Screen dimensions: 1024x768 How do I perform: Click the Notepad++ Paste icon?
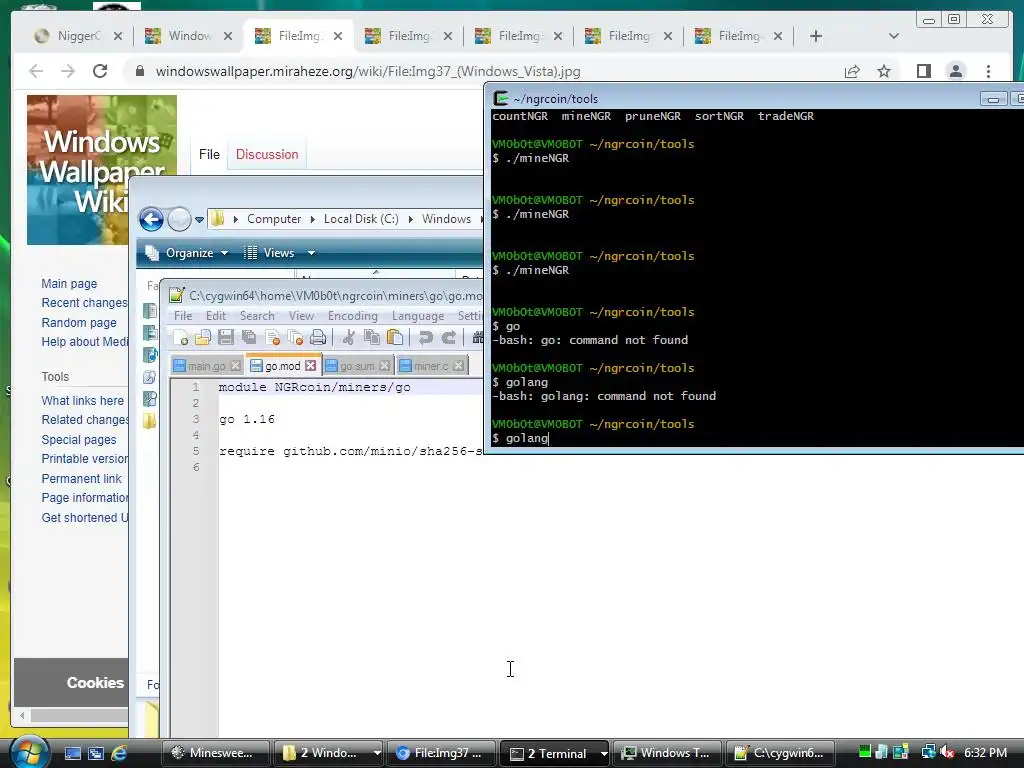coord(394,338)
